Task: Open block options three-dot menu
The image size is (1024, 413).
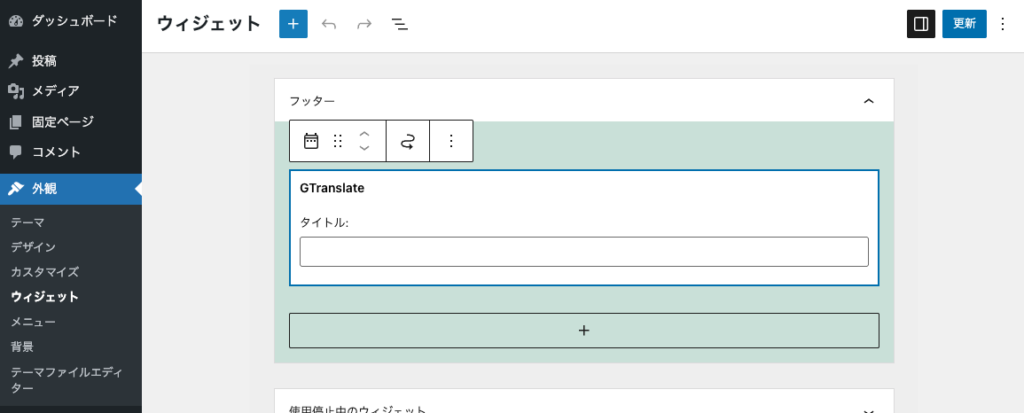Action: (451, 141)
